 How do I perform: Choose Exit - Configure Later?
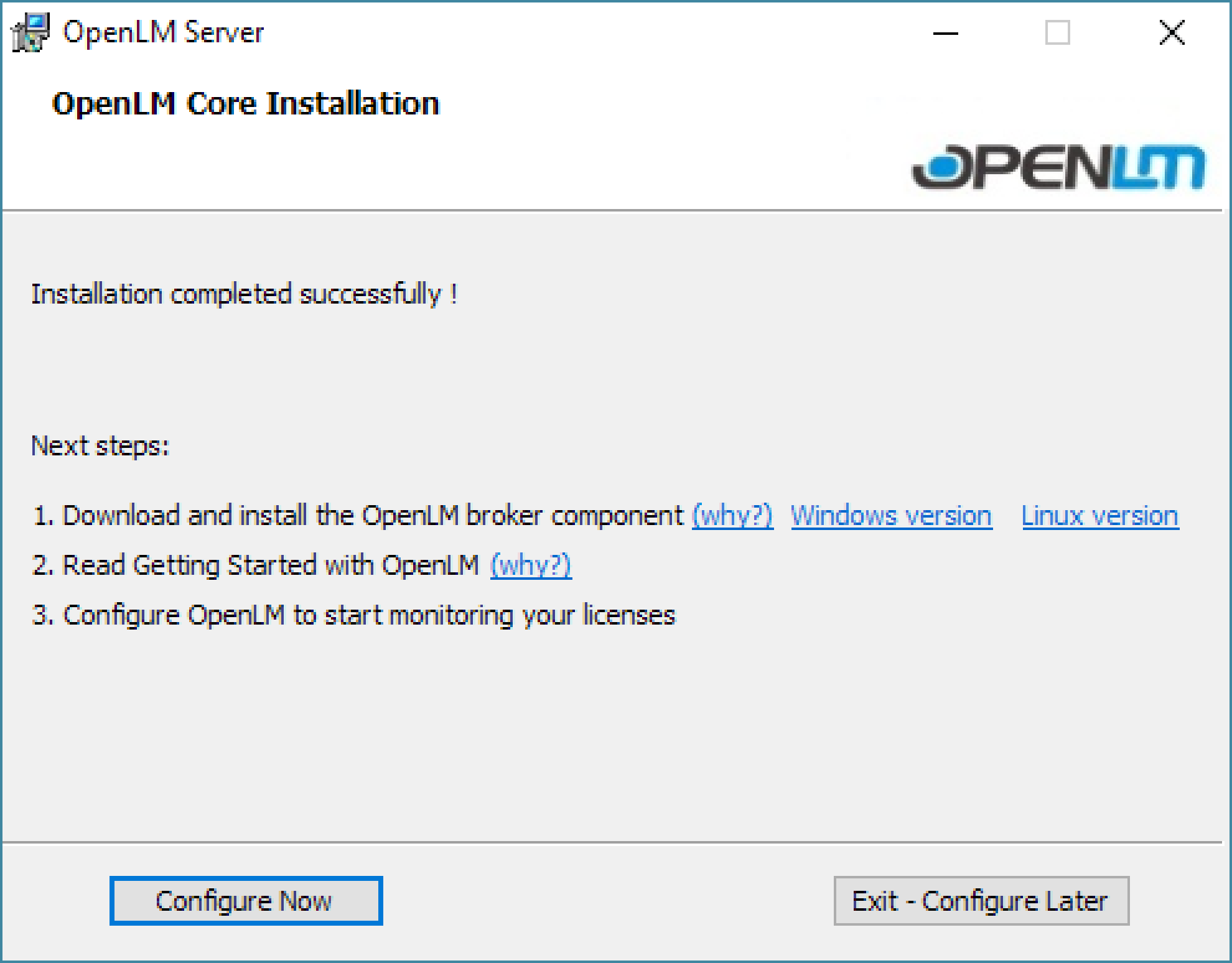pyautogui.click(x=981, y=901)
